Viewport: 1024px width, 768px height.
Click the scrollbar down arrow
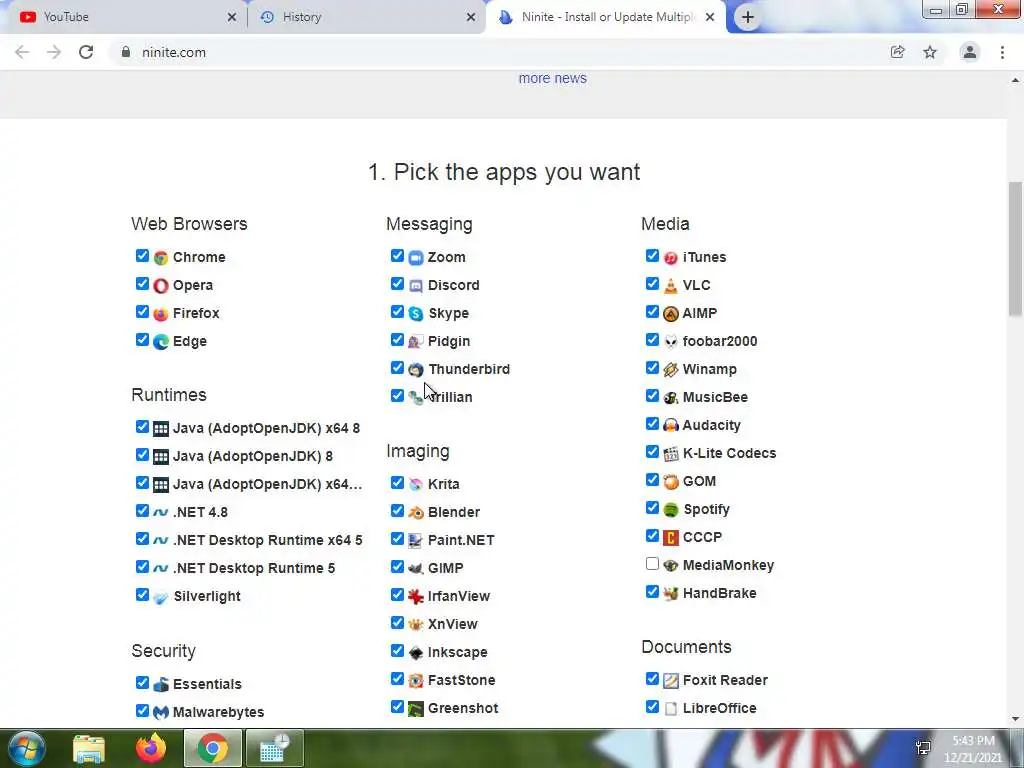point(1015,719)
